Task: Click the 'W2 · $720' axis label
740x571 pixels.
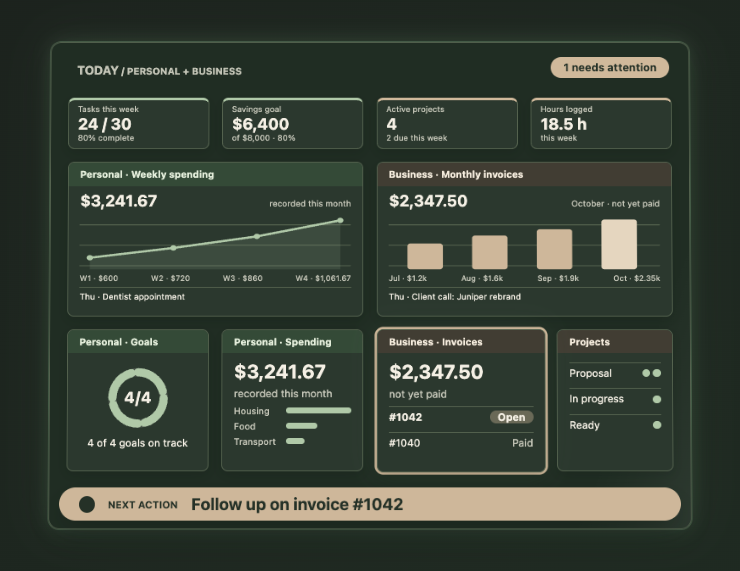Action: pos(170,278)
